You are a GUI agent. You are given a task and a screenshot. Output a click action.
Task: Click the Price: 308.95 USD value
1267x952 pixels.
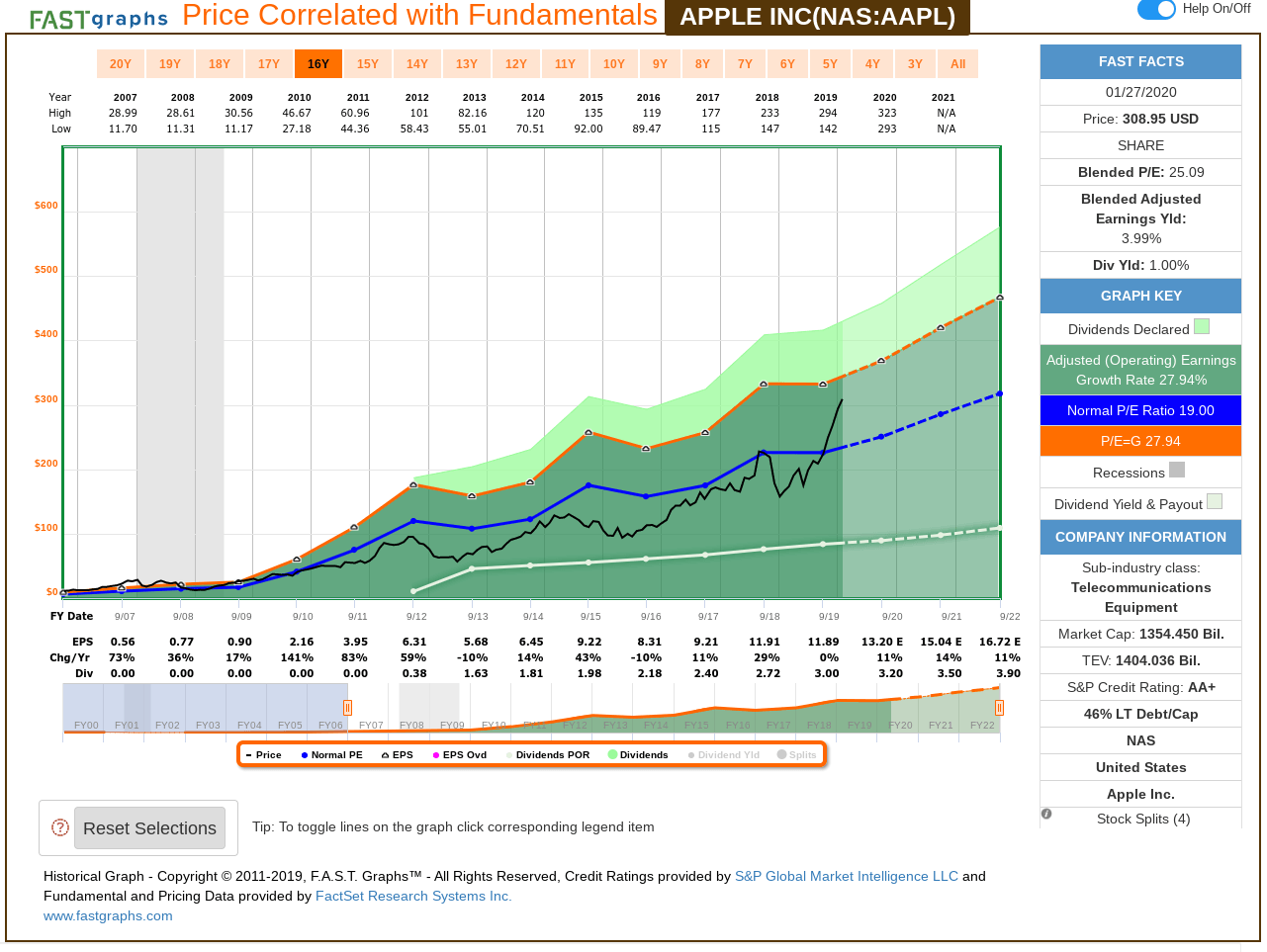[x=1140, y=119]
